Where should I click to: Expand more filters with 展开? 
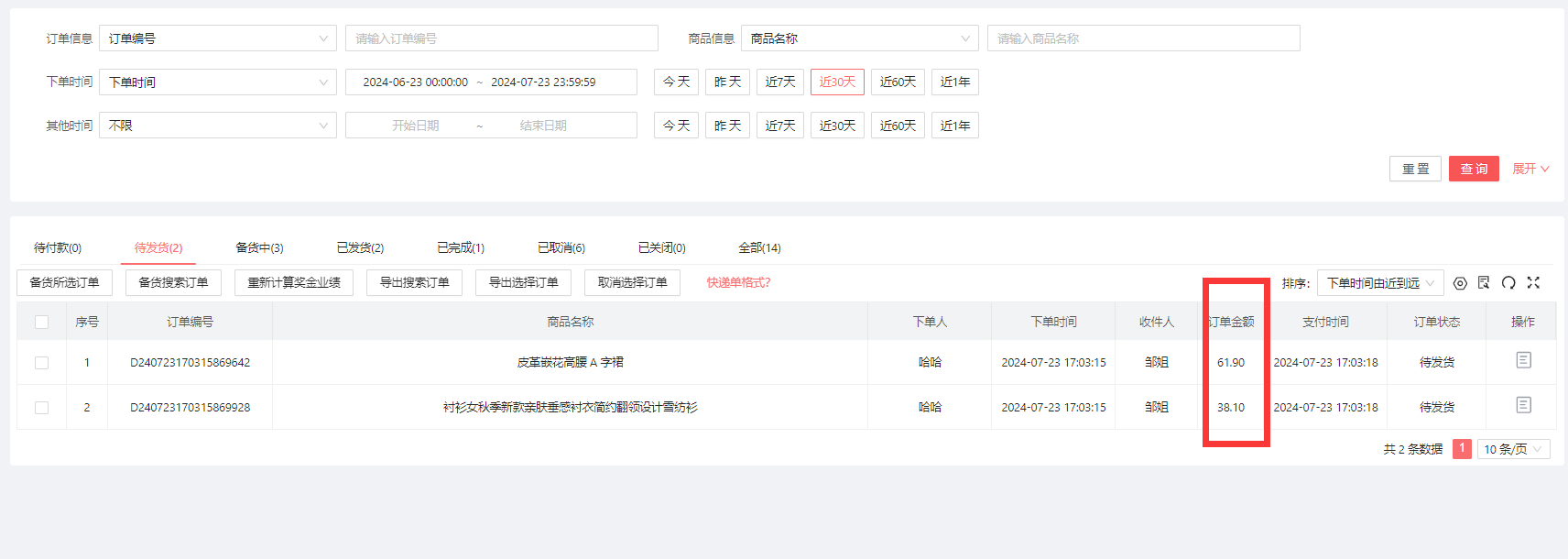(x=1530, y=169)
